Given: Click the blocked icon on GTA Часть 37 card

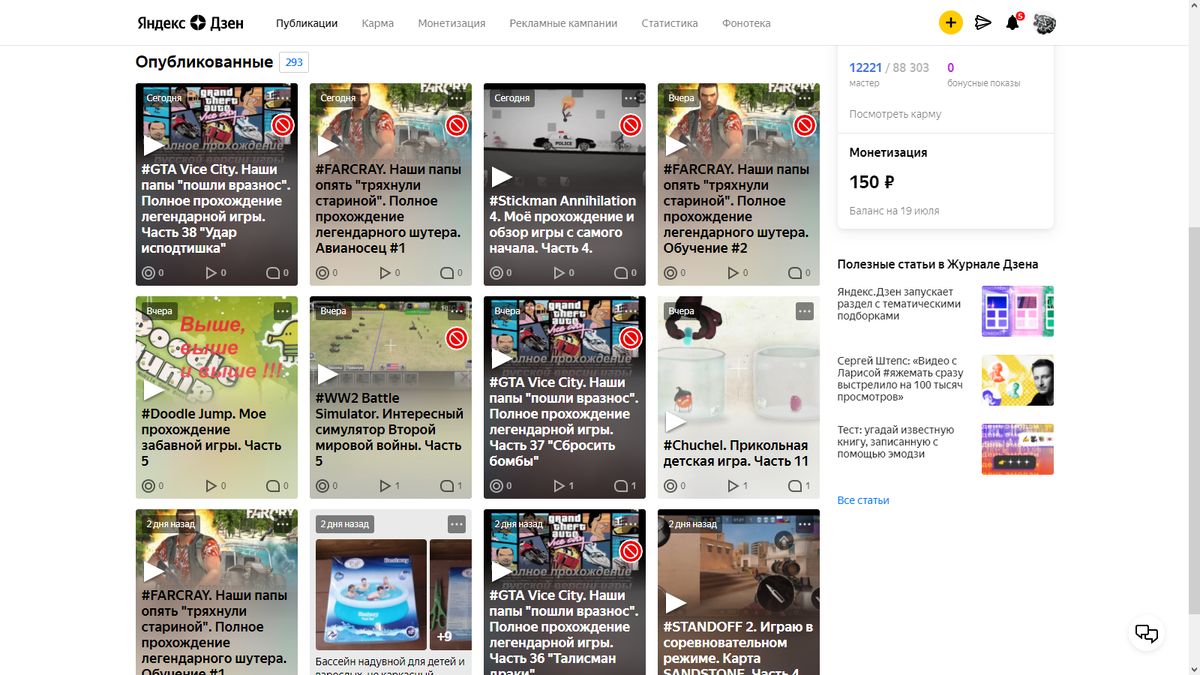Looking at the screenshot, I should pos(631,338).
